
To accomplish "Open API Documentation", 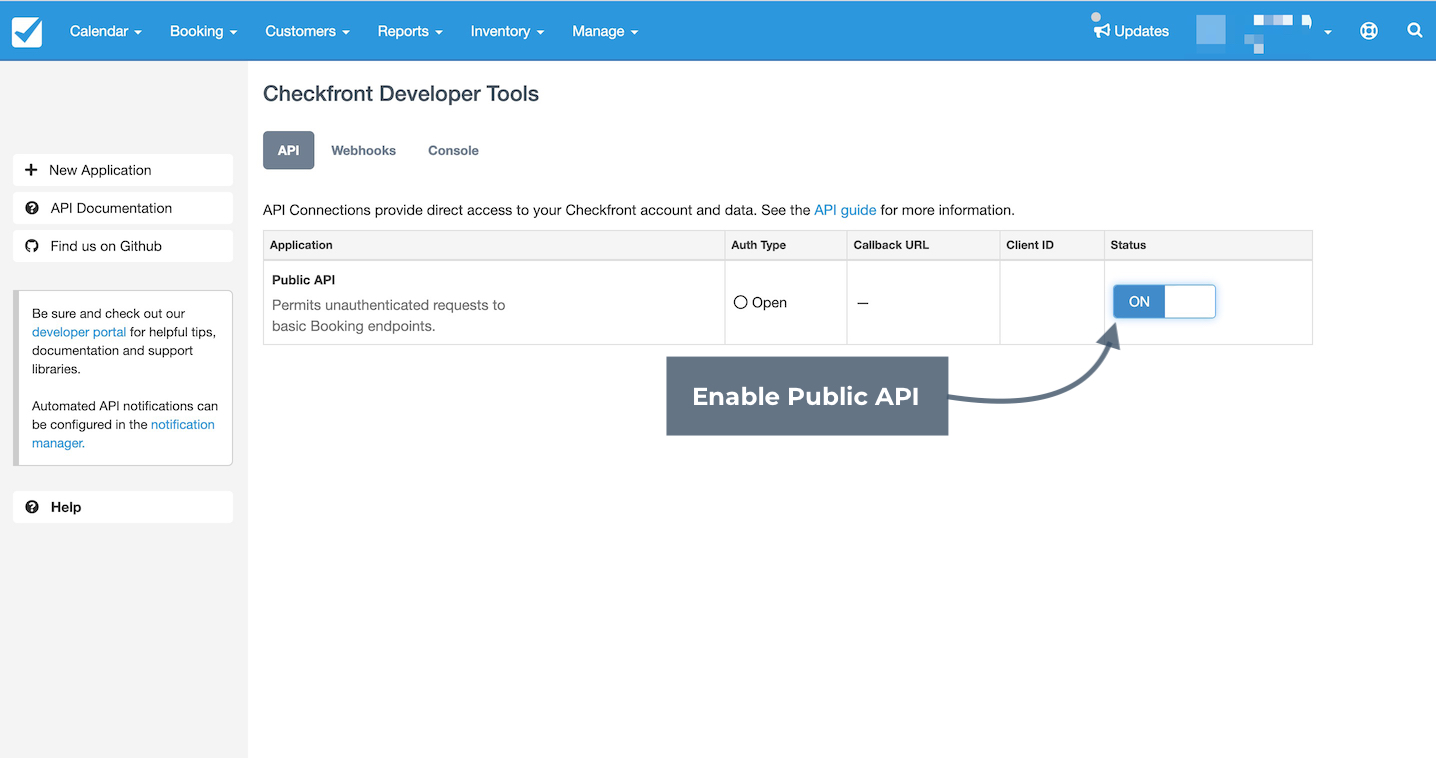I will [123, 208].
